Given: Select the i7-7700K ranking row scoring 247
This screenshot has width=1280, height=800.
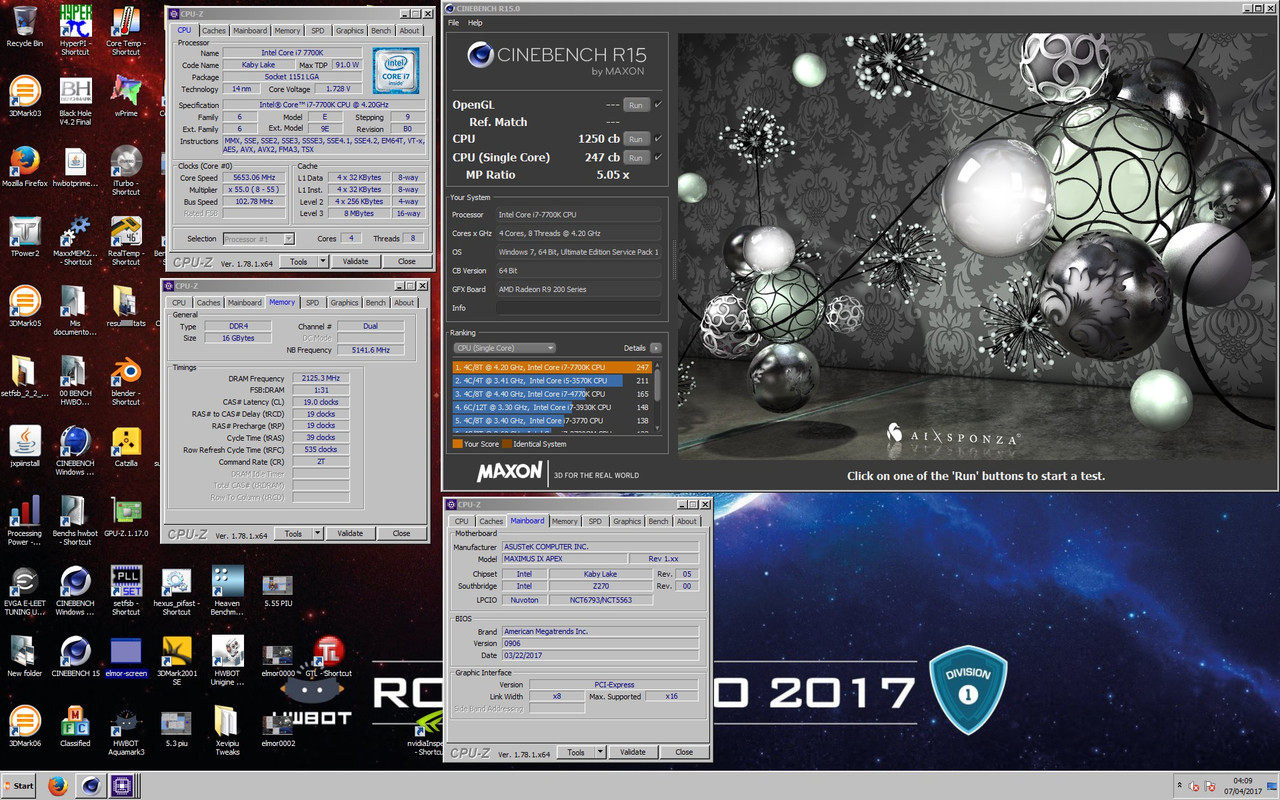Looking at the screenshot, I should 552,367.
